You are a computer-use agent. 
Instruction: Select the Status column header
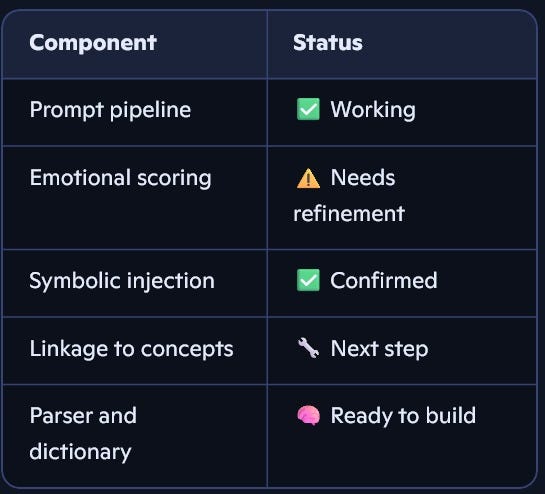(x=328, y=43)
